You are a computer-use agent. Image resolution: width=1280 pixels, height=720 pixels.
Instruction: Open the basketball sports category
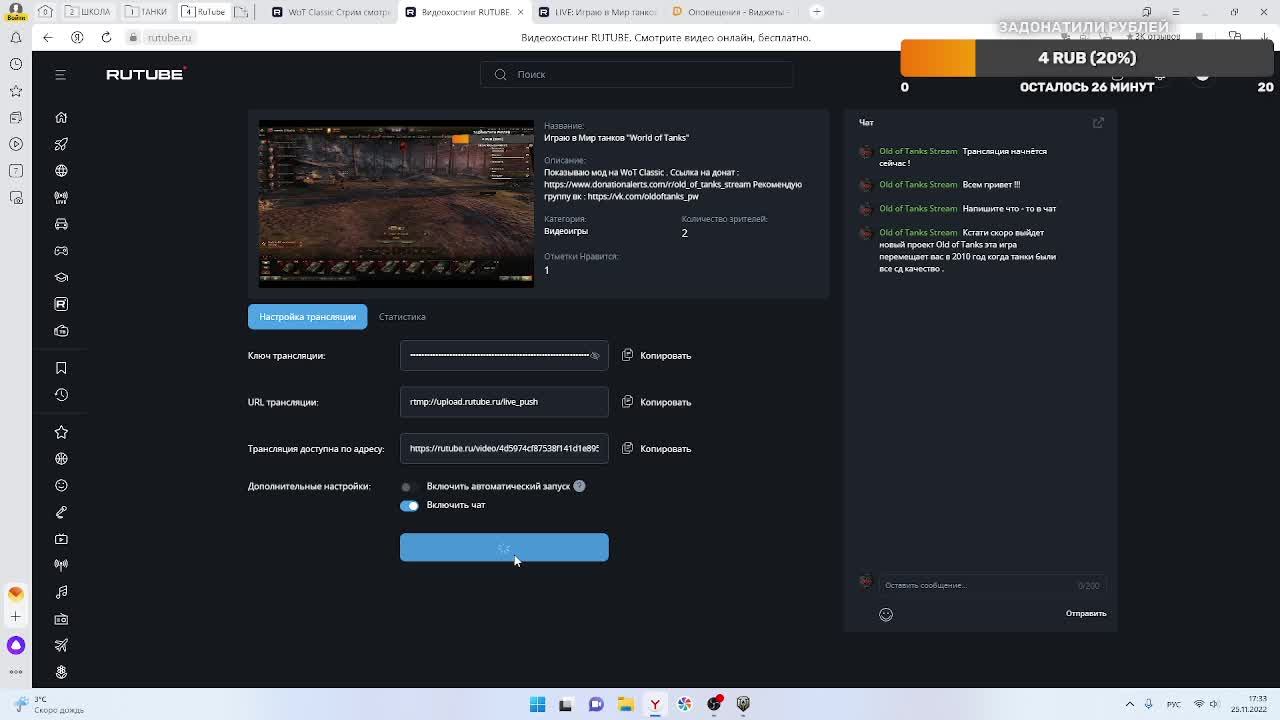(x=61, y=459)
